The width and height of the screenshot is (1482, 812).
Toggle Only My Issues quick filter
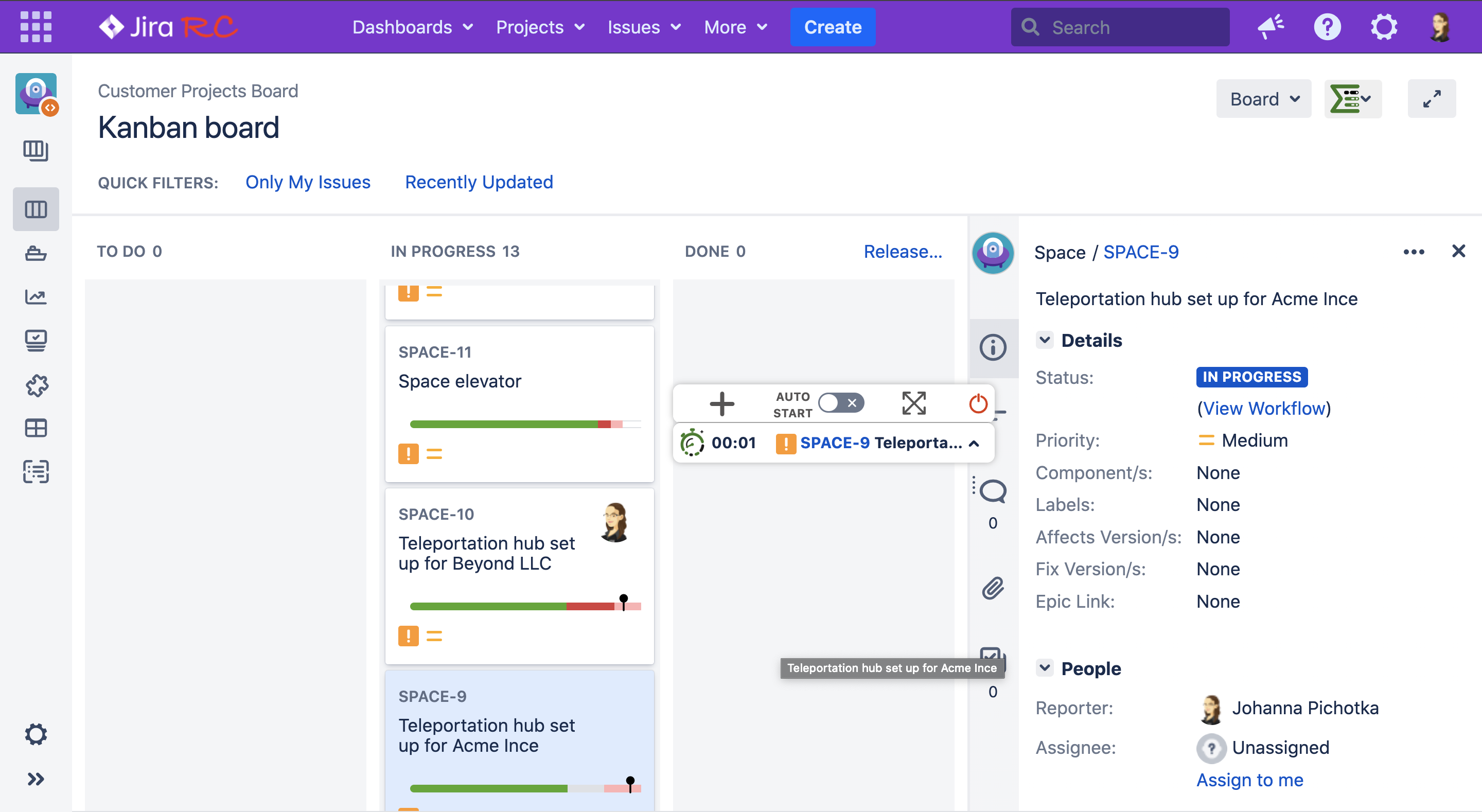tap(308, 182)
